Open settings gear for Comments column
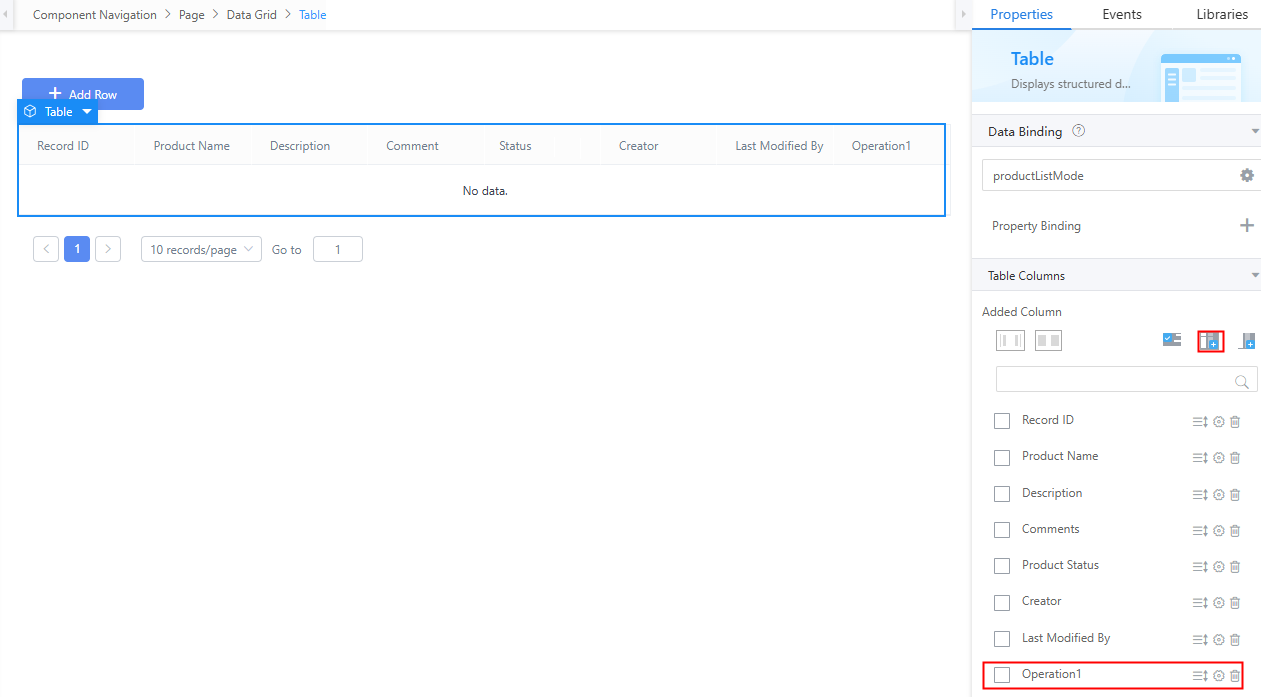The height and width of the screenshot is (697, 1261). (1219, 531)
